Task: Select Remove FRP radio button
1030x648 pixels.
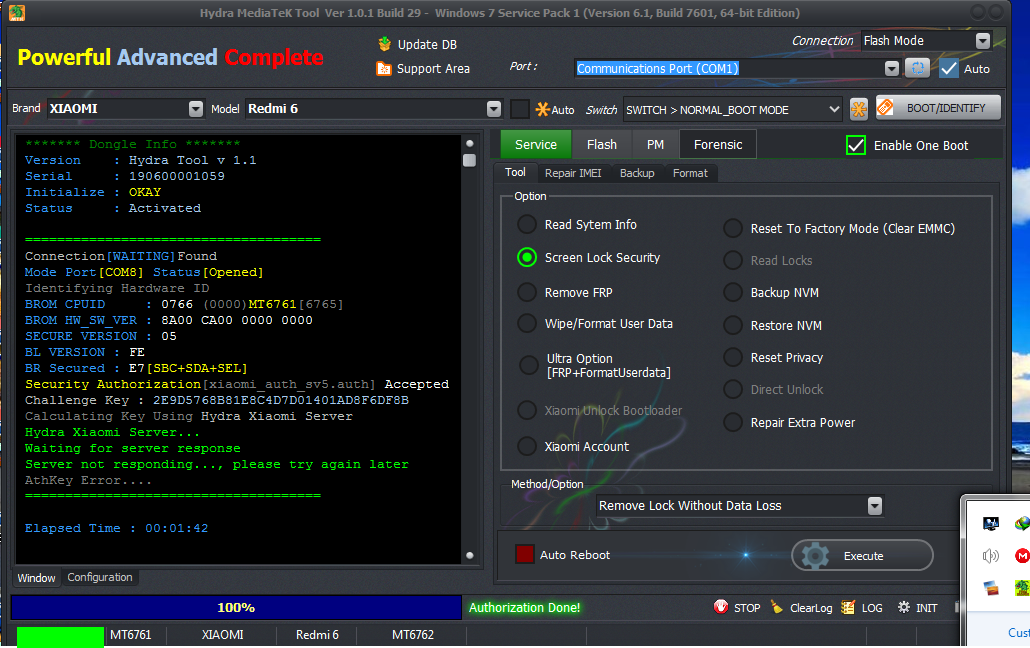Action: point(527,292)
